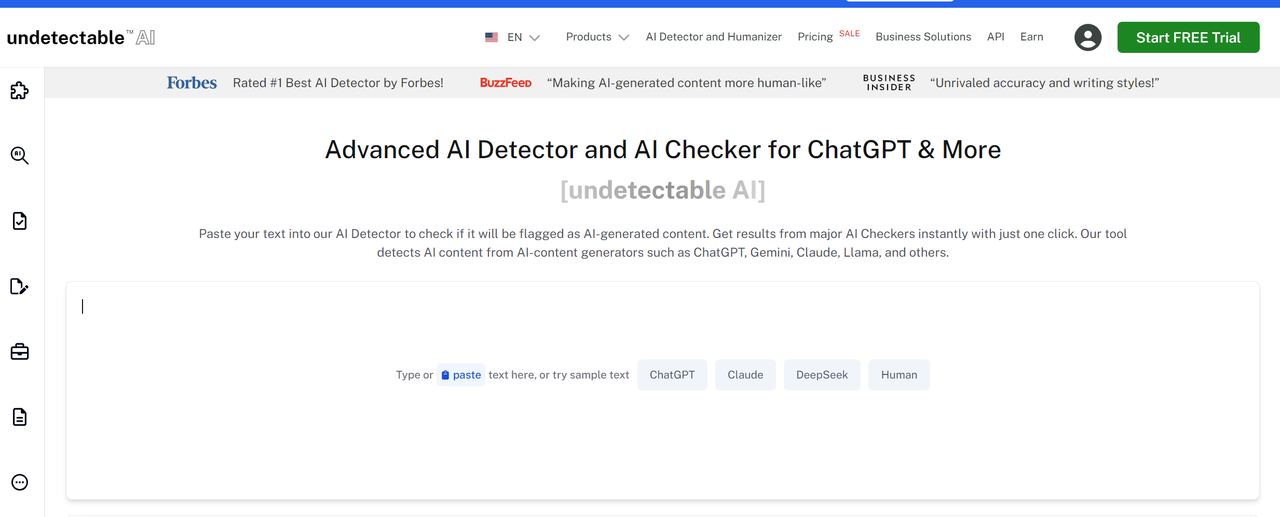Click the Forbes logo in banner
Image resolution: width=1280 pixels, height=517 pixels.
[x=192, y=83]
